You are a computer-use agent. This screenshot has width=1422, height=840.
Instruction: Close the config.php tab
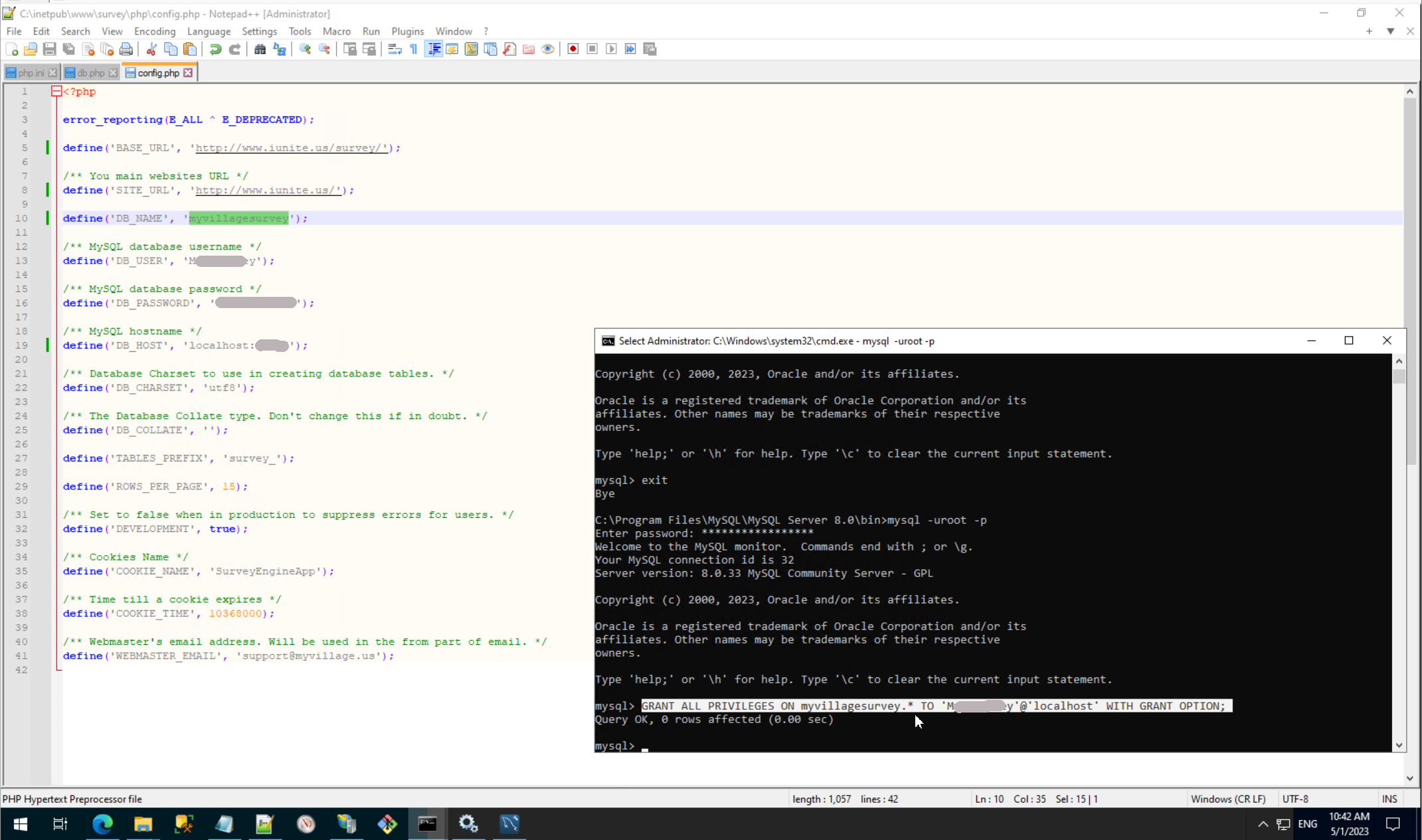pos(188,73)
